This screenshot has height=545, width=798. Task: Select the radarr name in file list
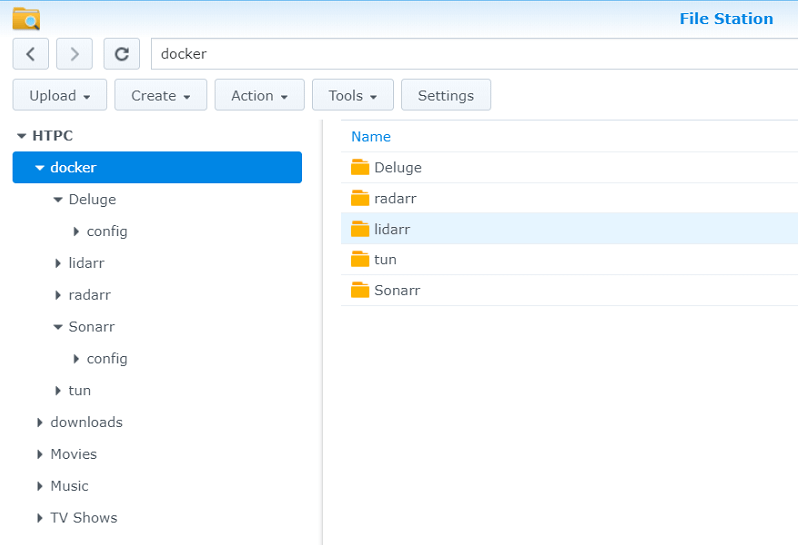tap(395, 198)
